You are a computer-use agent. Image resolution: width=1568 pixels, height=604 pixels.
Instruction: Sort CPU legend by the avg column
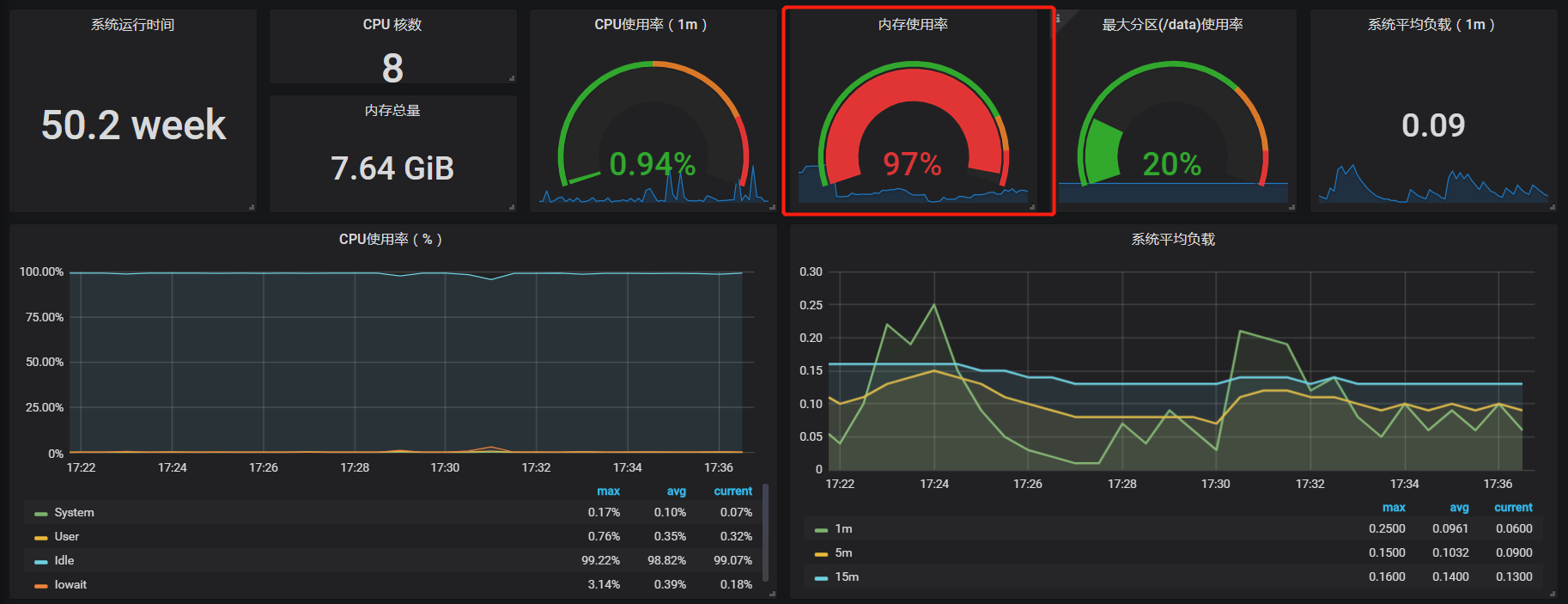[677, 491]
